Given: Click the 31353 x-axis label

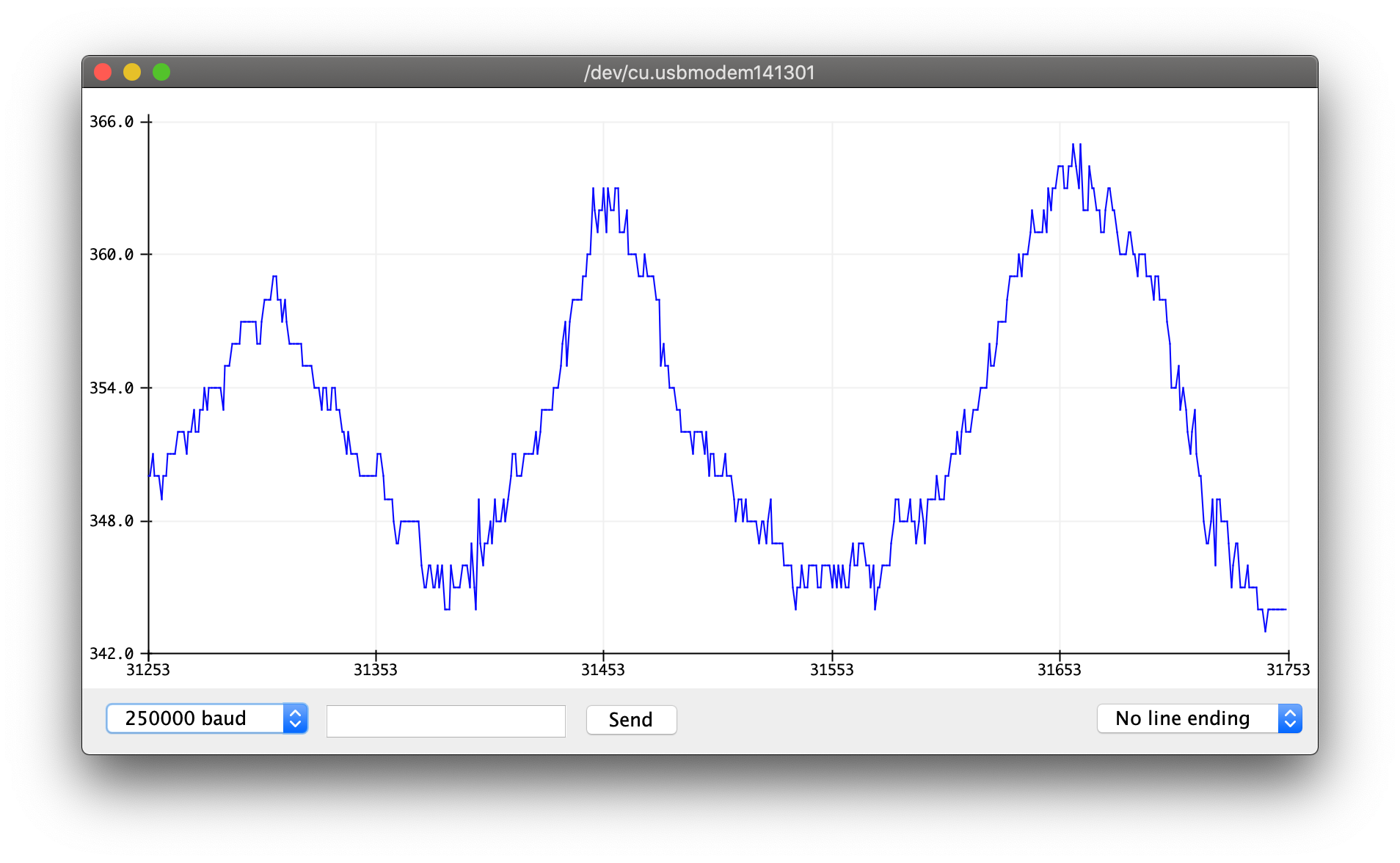Looking at the screenshot, I should [x=376, y=670].
